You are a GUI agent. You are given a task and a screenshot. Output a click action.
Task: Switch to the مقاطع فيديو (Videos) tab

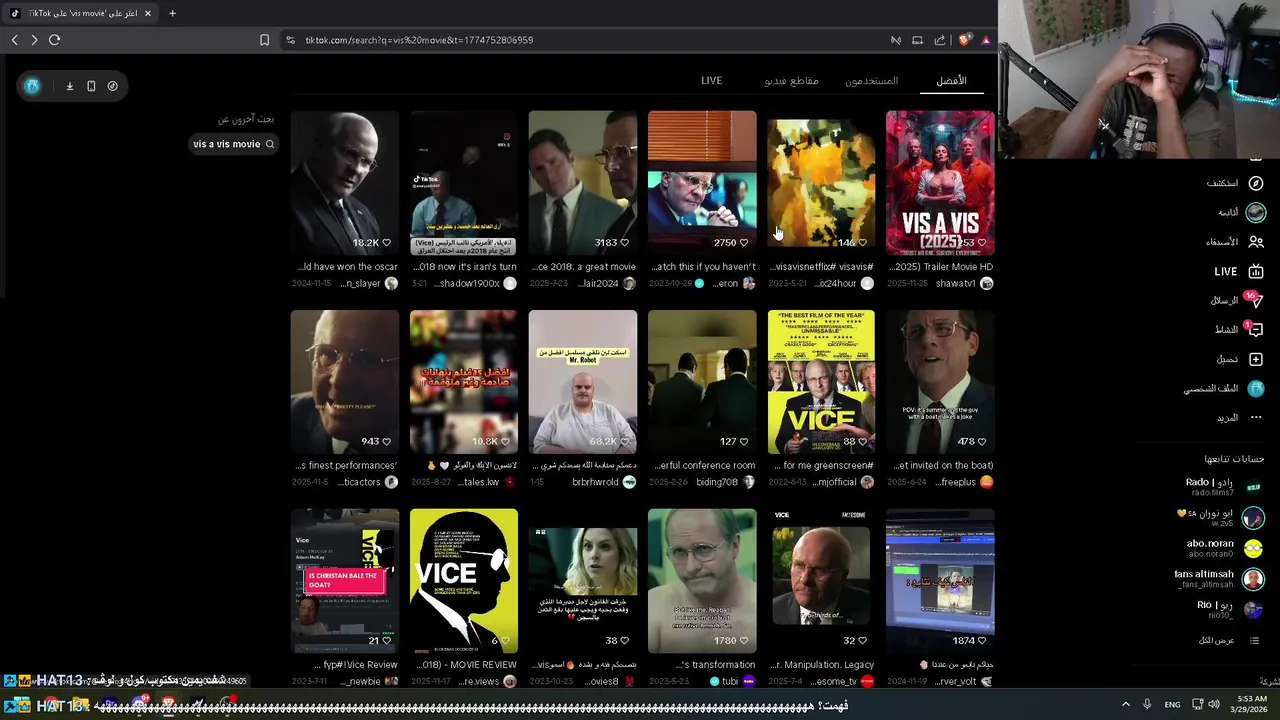pos(791,80)
